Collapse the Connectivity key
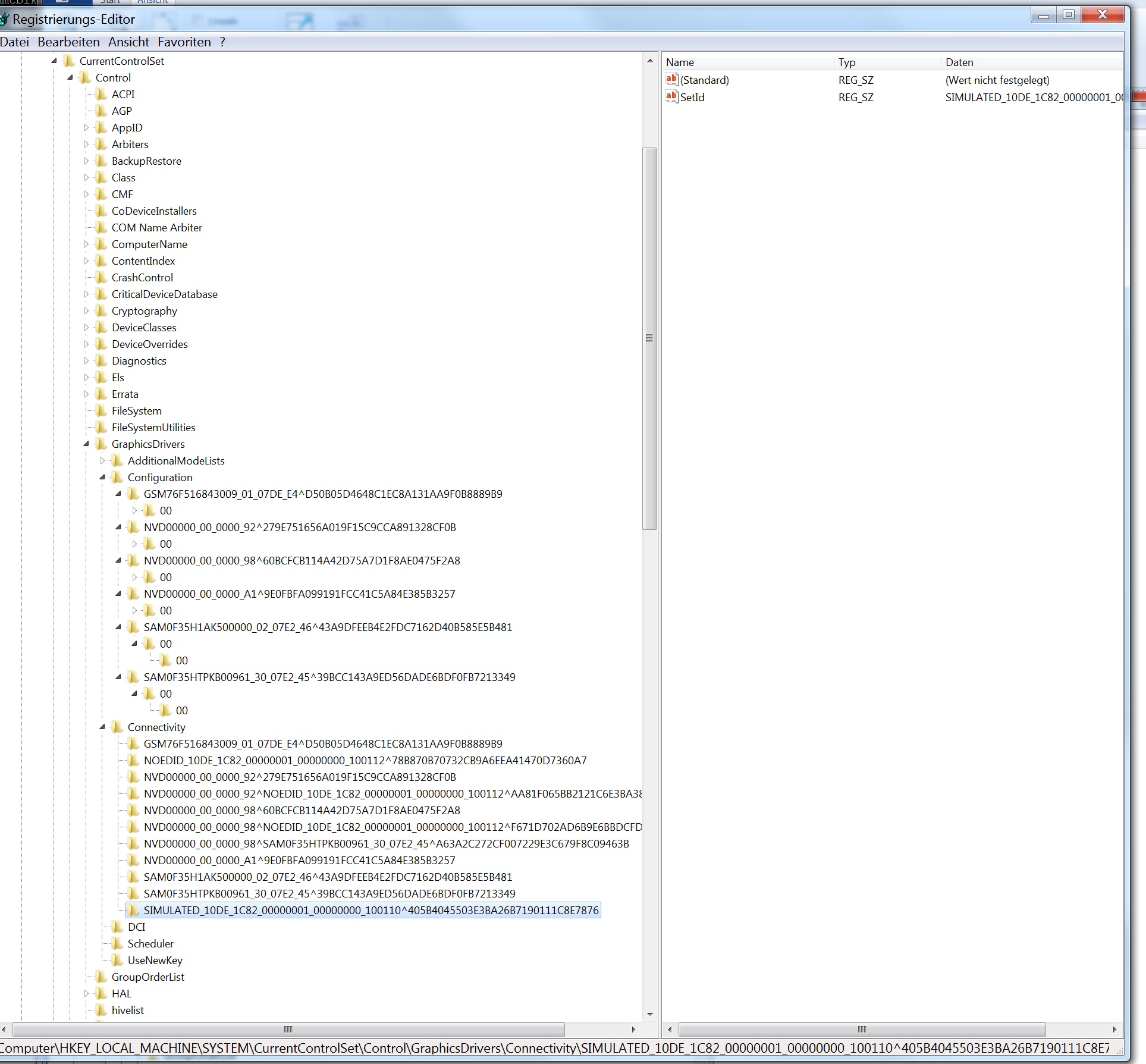The width and height of the screenshot is (1146, 1064). coord(102,727)
